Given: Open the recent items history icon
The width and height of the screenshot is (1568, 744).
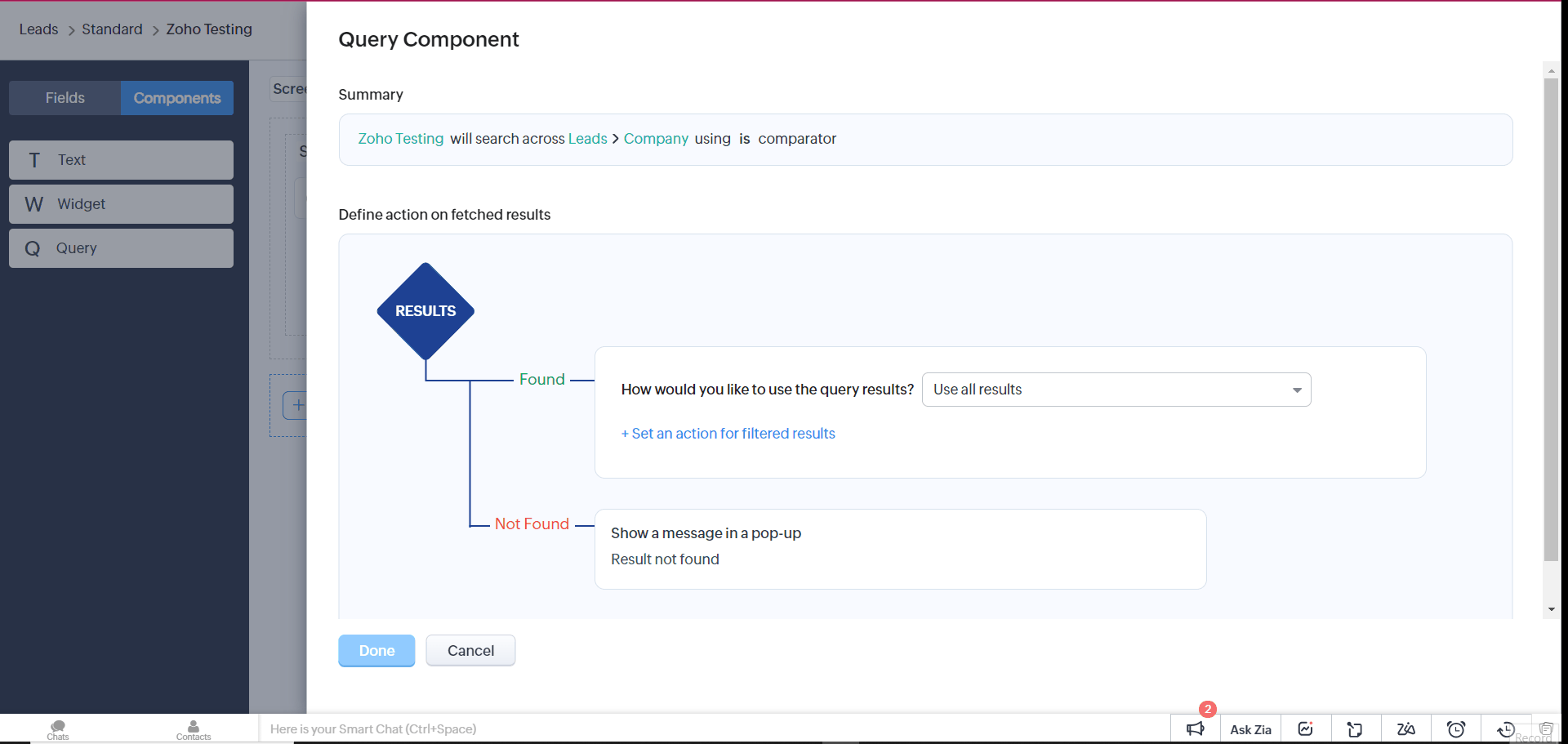Looking at the screenshot, I should click(1505, 729).
